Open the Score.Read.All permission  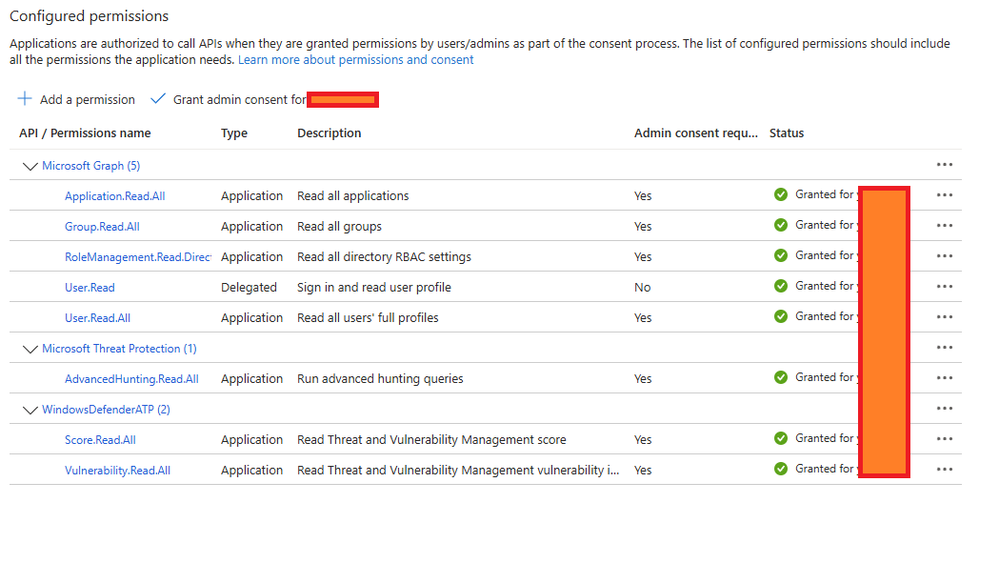click(x=100, y=440)
